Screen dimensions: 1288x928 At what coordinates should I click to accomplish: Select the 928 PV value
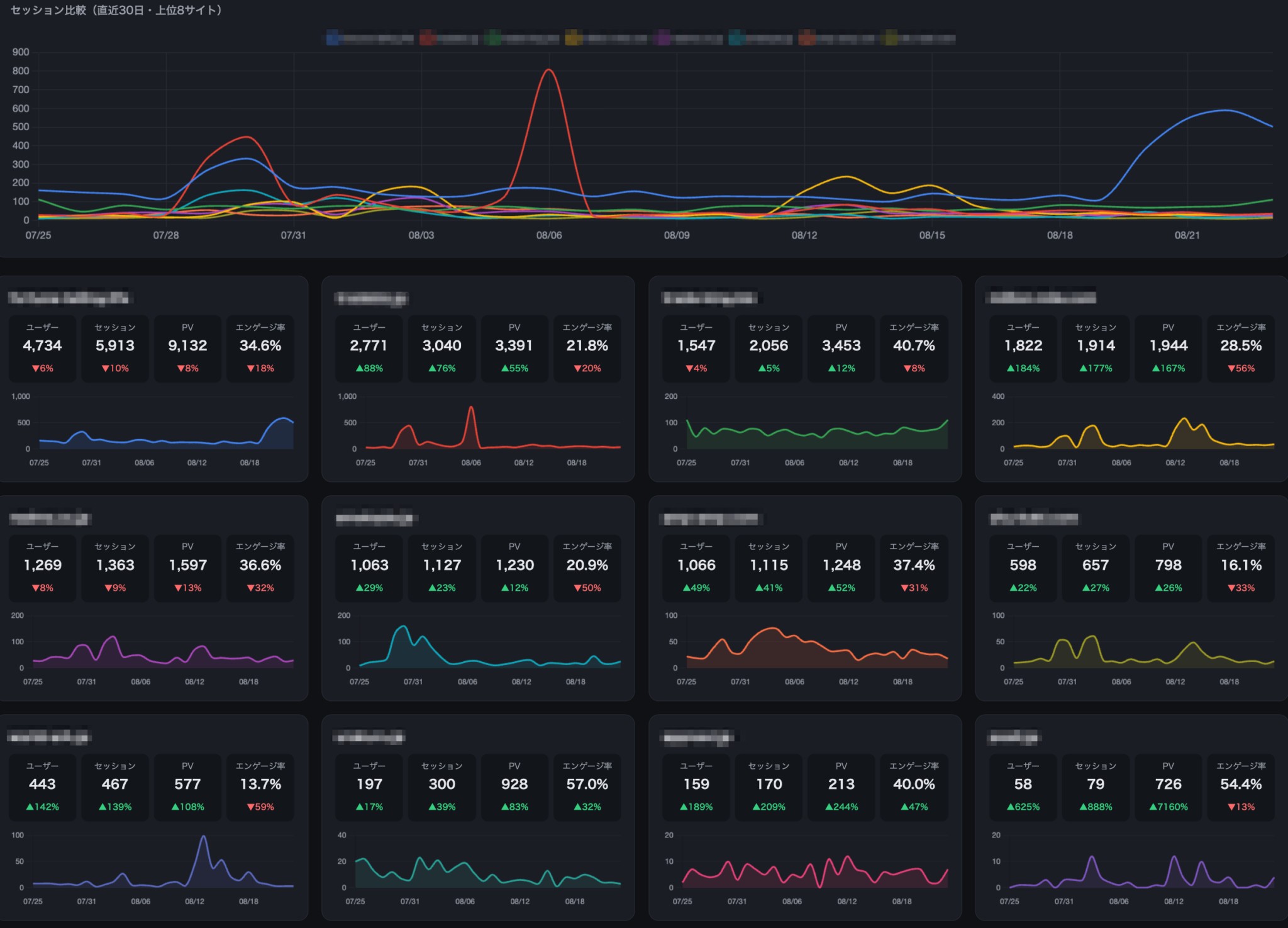coord(514,784)
